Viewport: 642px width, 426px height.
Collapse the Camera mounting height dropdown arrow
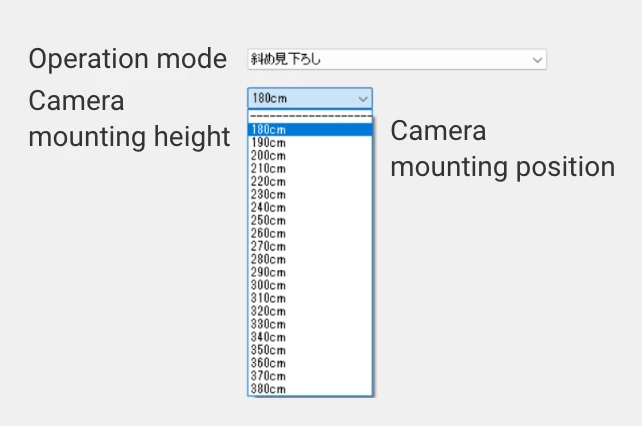pos(362,98)
